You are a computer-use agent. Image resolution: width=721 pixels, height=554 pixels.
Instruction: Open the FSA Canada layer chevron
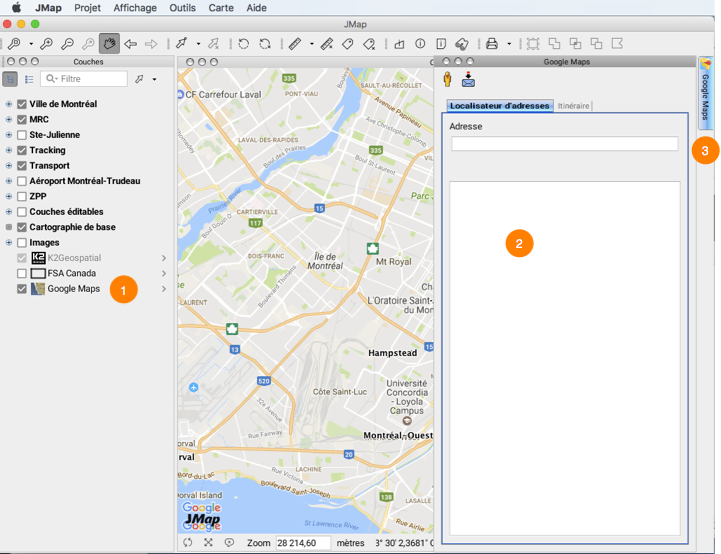click(164, 274)
